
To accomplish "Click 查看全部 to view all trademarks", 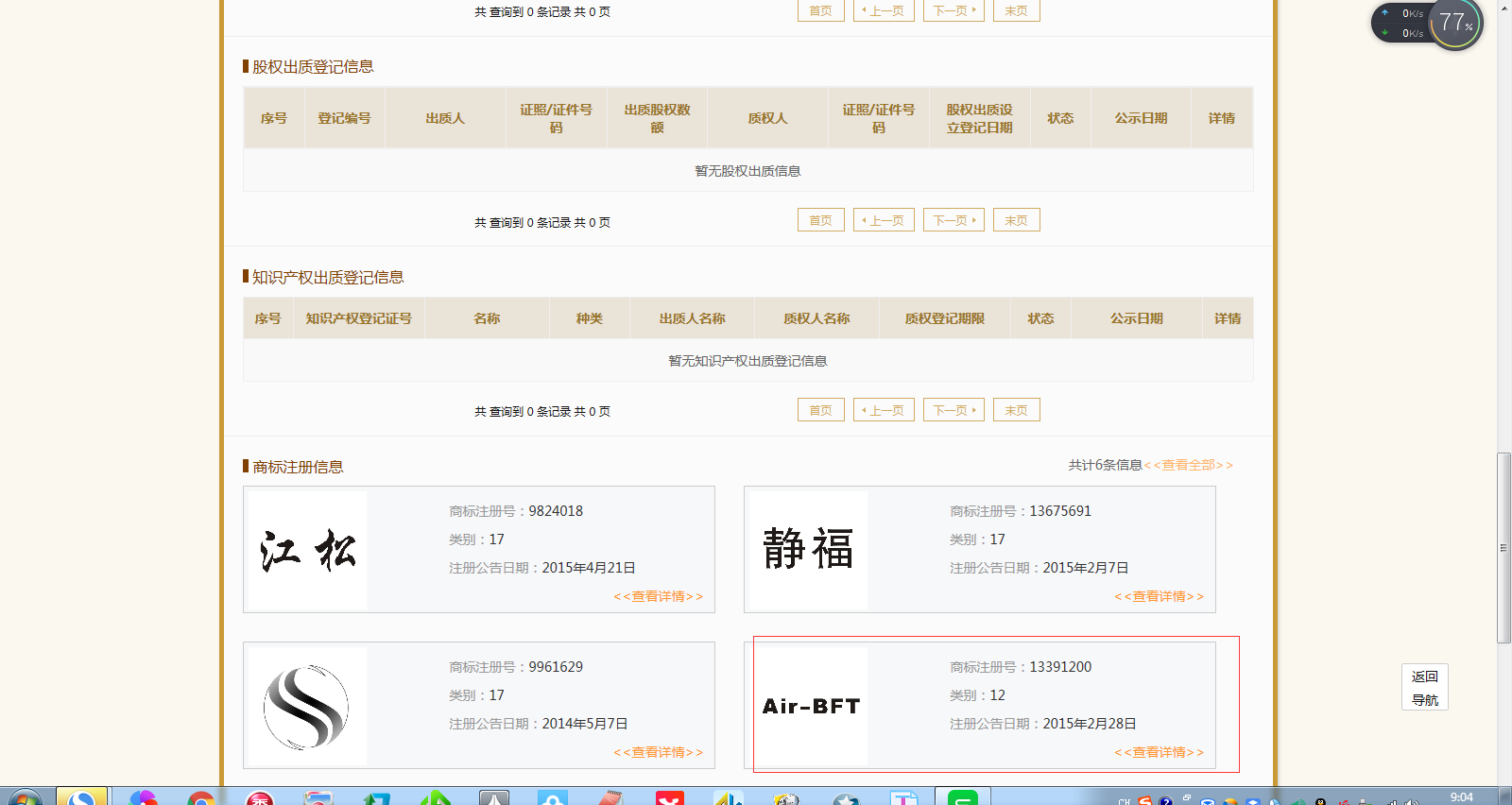I will [x=1188, y=465].
